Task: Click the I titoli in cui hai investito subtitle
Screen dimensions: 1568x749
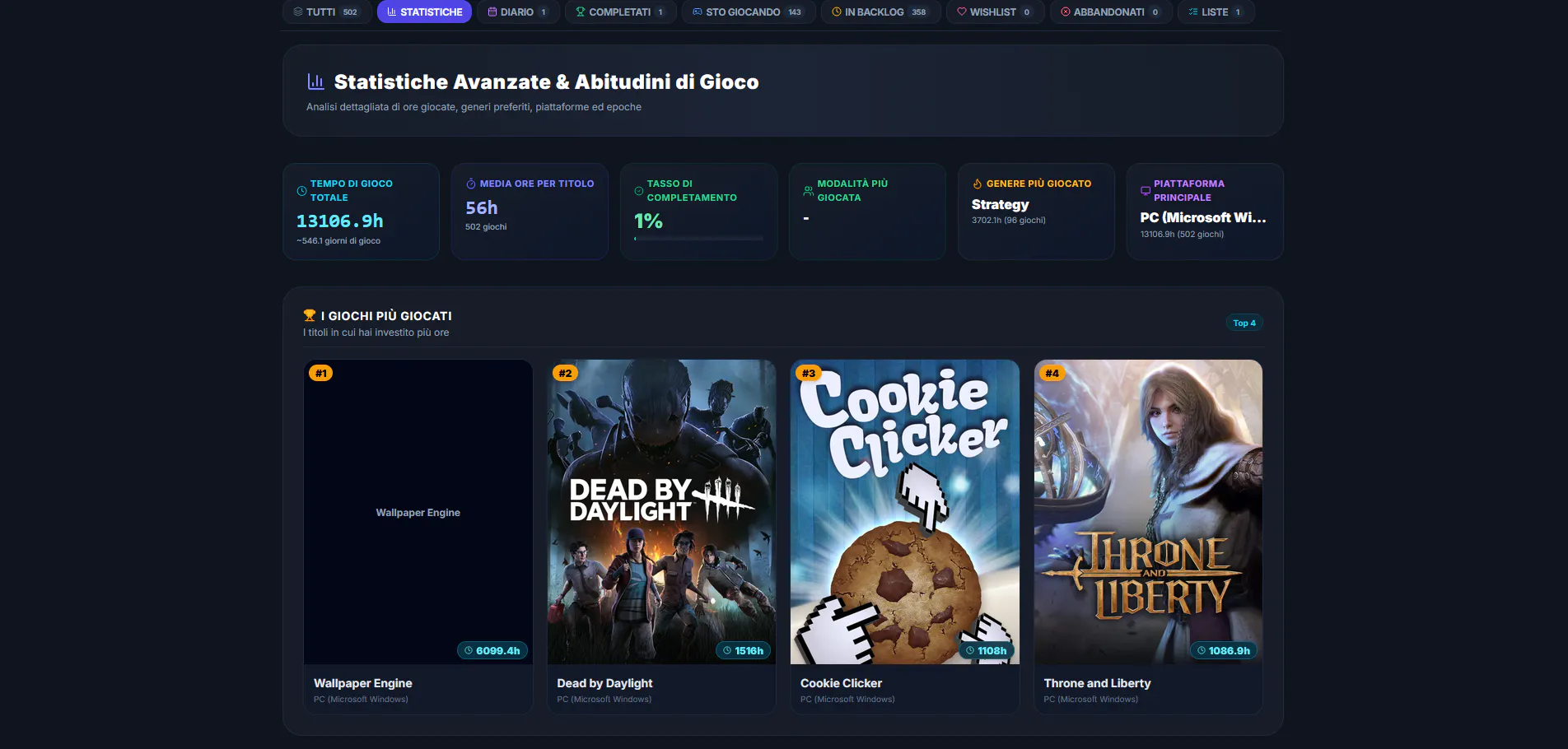Action: click(376, 333)
